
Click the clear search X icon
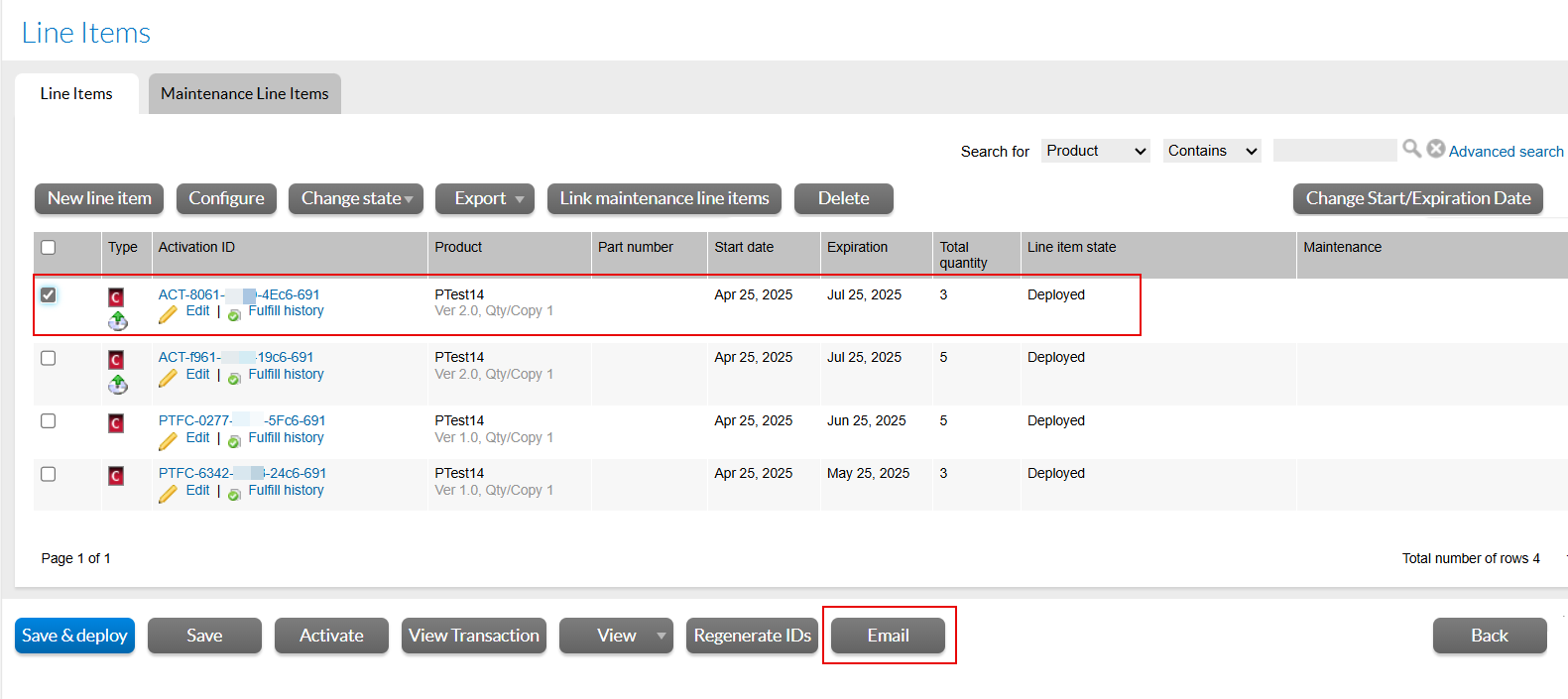[1435, 149]
